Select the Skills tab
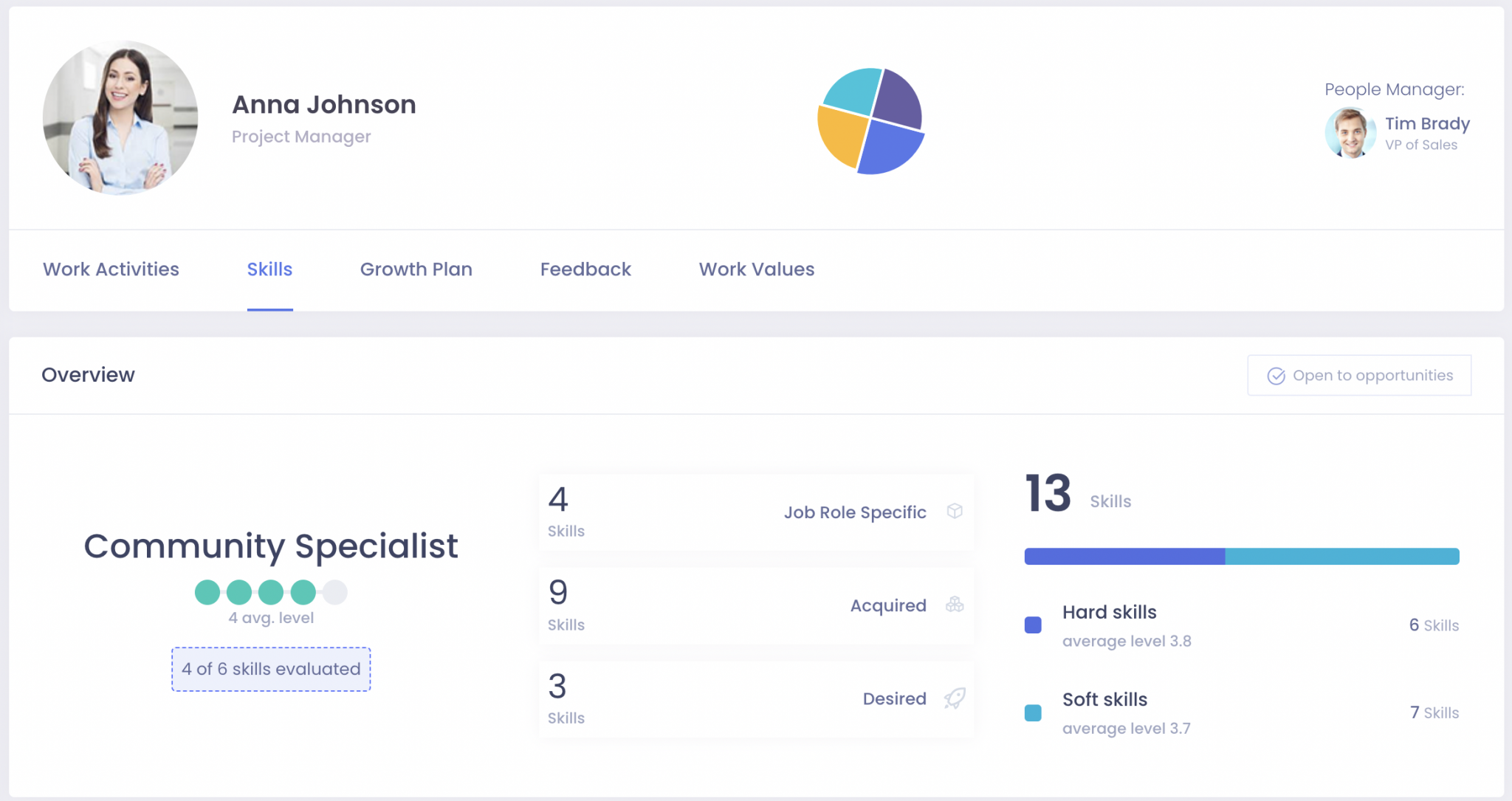Screen dimensions: 1512x801 coord(269,269)
